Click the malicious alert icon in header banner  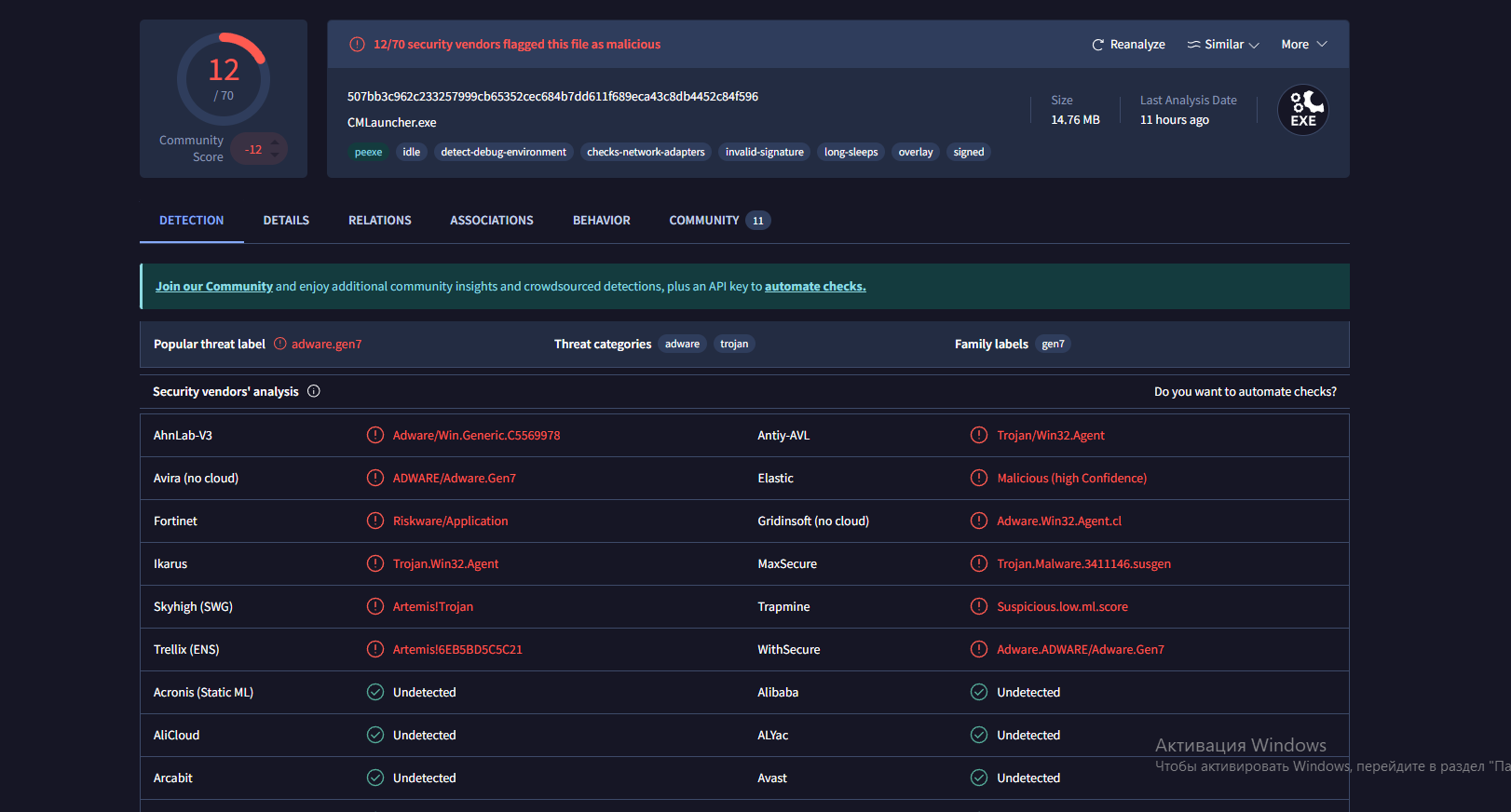pos(357,45)
